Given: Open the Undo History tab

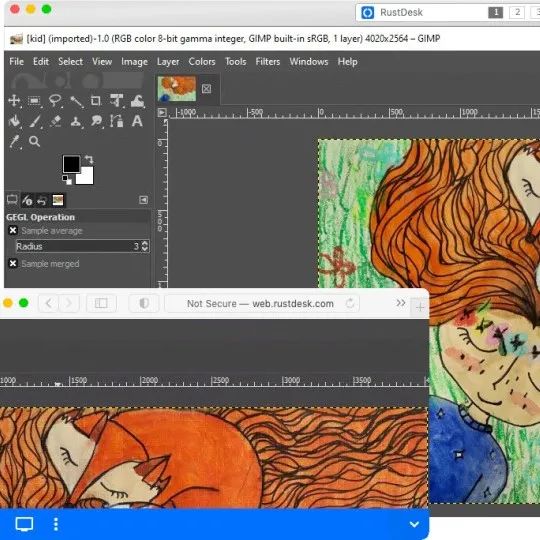Looking at the screenshot, I should coord(42,200).
